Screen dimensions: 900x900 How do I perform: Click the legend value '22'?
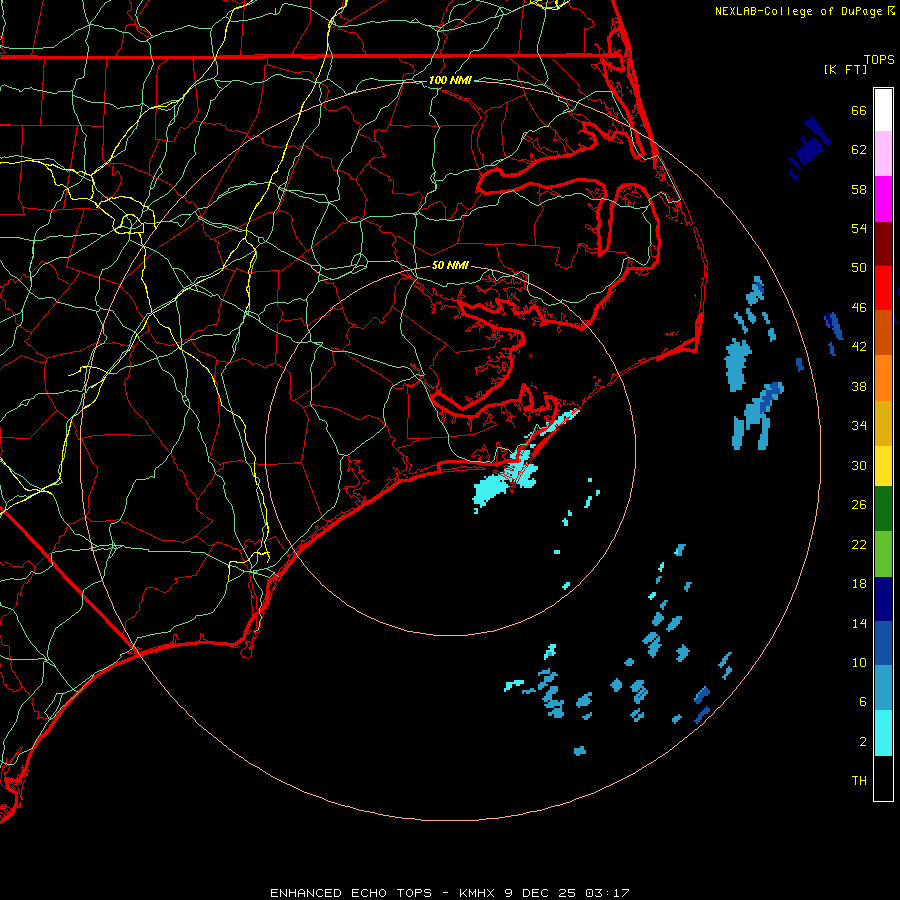coord(859,544)
